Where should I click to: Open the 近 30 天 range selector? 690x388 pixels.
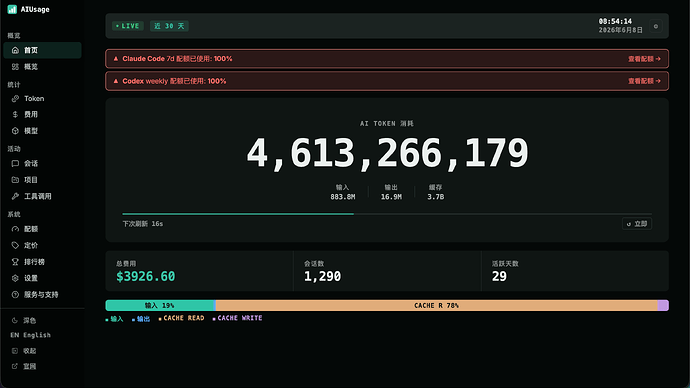169,26
